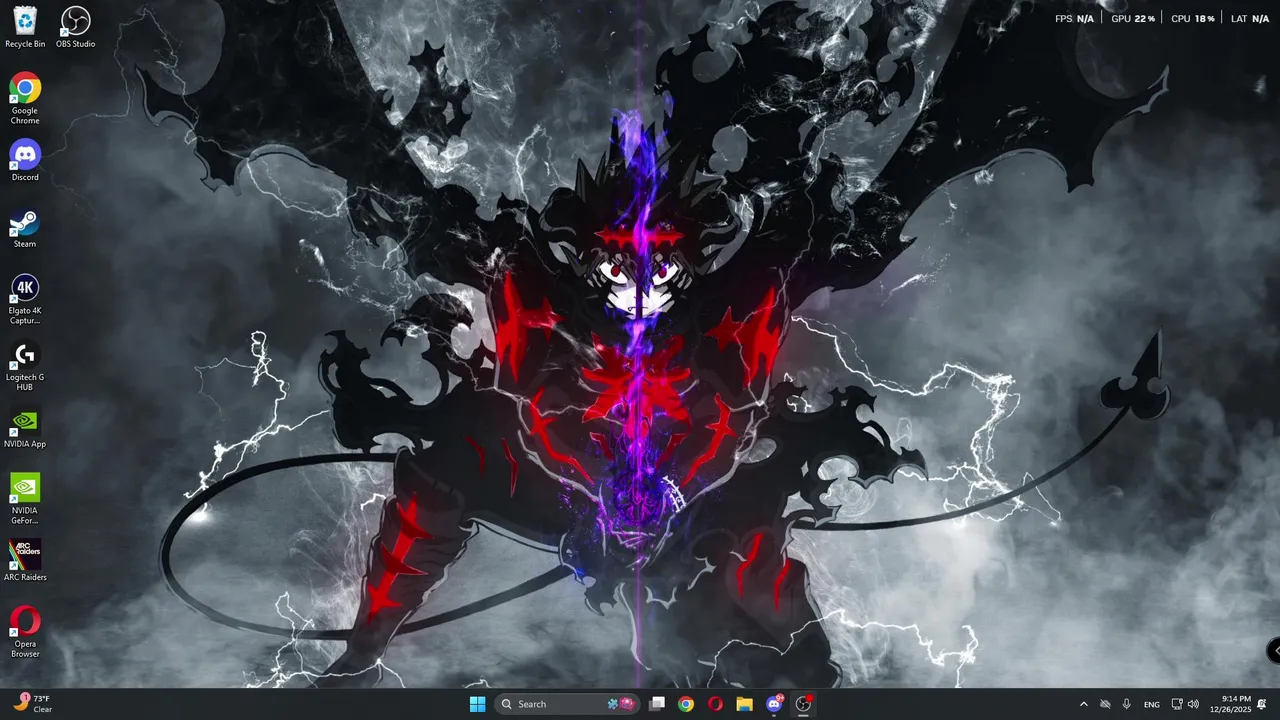Open the Opera Browser desktop shortcut

25,632
